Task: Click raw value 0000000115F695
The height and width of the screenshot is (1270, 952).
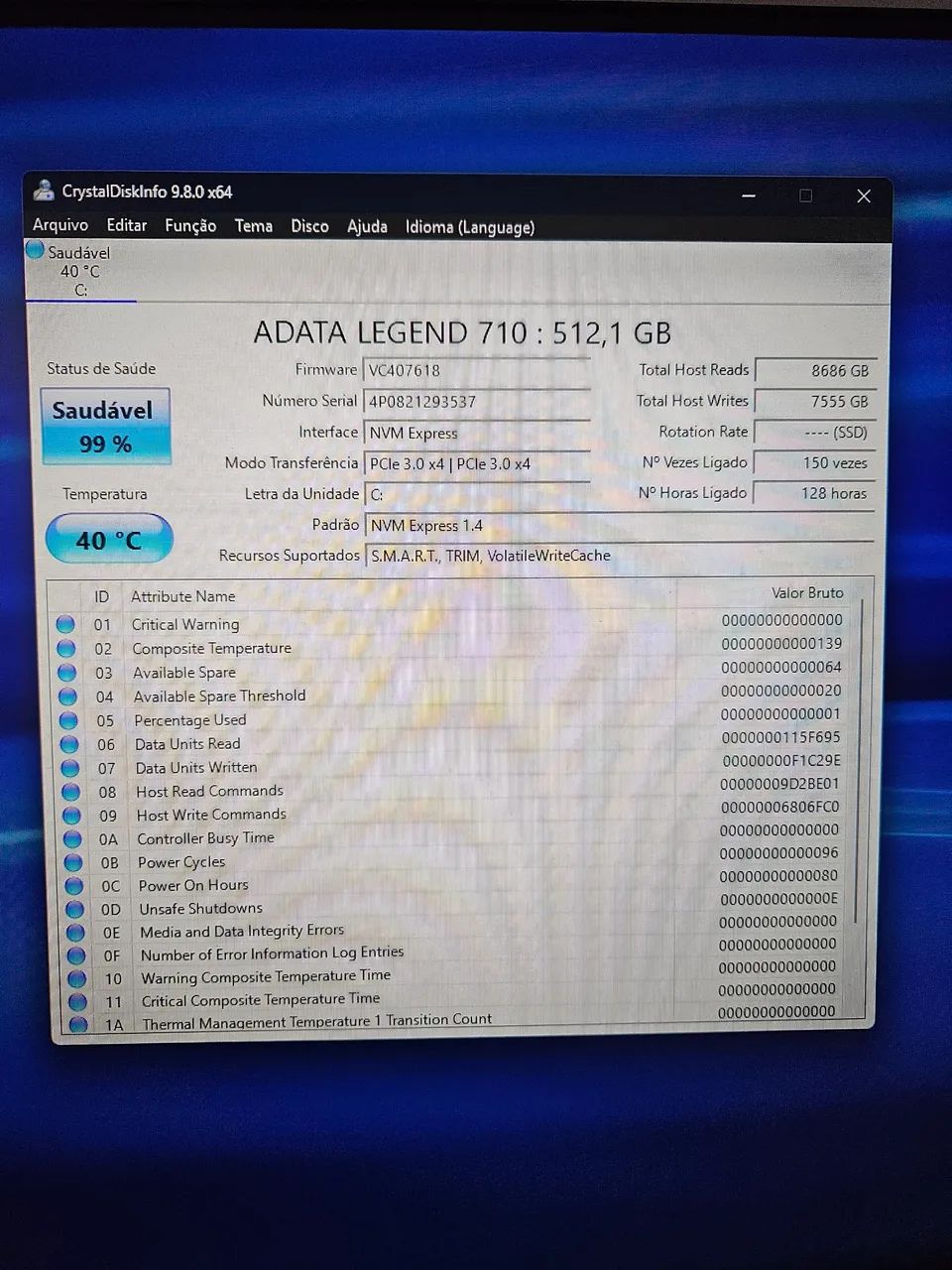Action: coord(780,737)
